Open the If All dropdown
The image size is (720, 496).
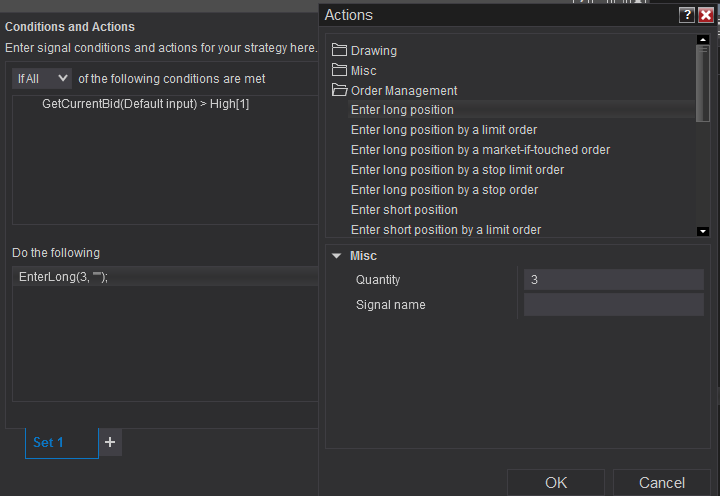[42, 78]
